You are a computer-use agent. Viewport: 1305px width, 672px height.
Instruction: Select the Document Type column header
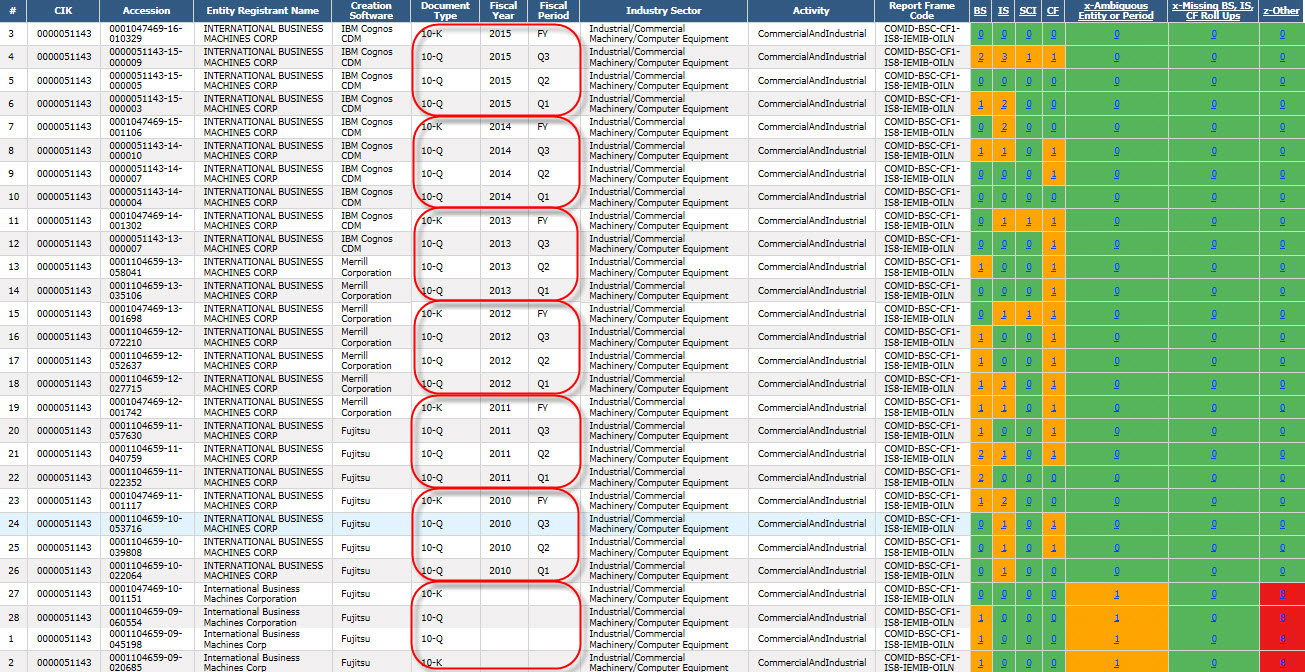point(446,11)
